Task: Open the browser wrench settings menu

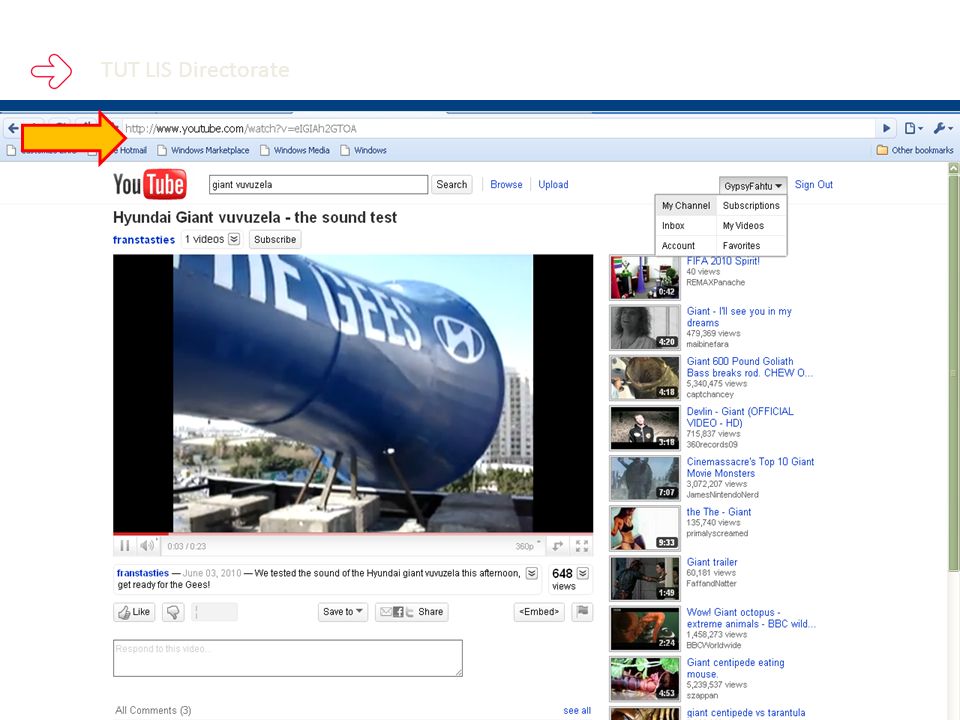Action: pos(943,128)
